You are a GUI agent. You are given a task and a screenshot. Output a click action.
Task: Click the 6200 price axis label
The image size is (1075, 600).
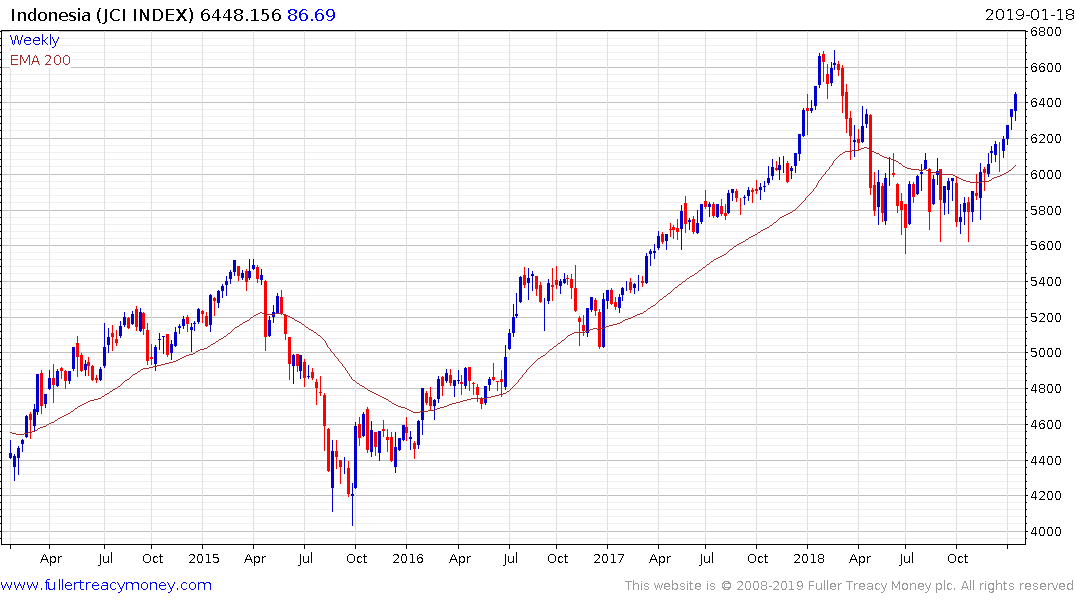point(1046,139)
